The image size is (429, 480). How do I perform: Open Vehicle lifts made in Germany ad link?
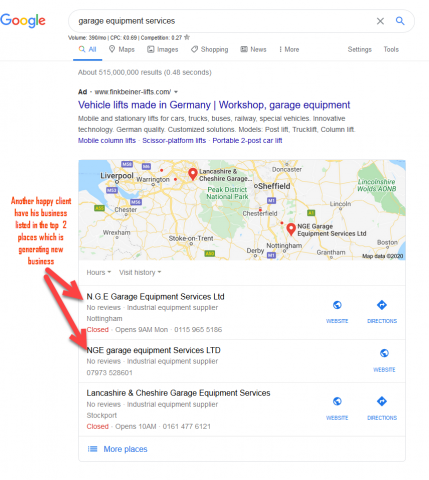point(214,105)
